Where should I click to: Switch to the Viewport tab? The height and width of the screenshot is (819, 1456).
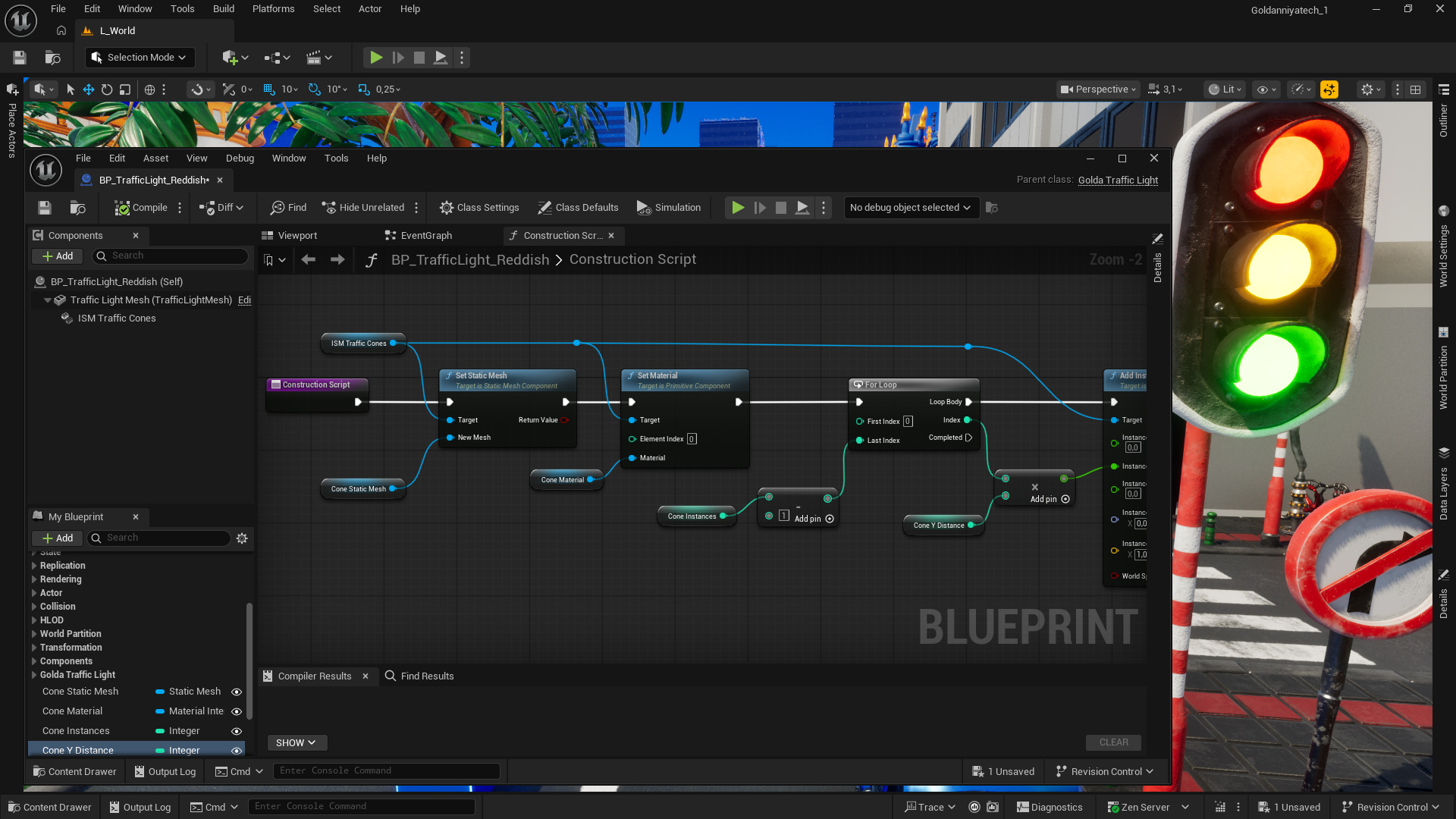click(x=290, y=236)
